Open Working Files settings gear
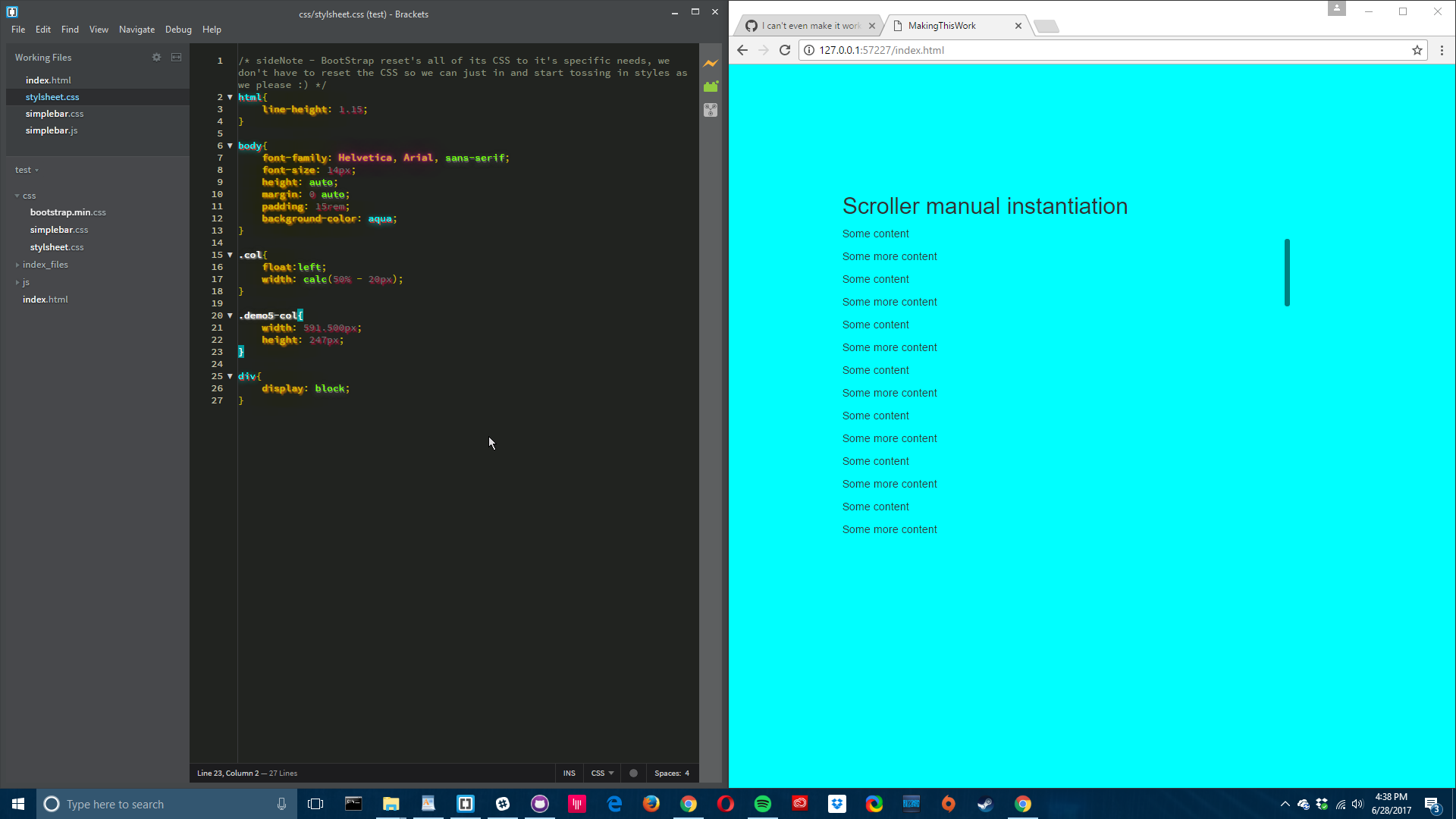The image size is (1456, 819). (x=156, y=57)
